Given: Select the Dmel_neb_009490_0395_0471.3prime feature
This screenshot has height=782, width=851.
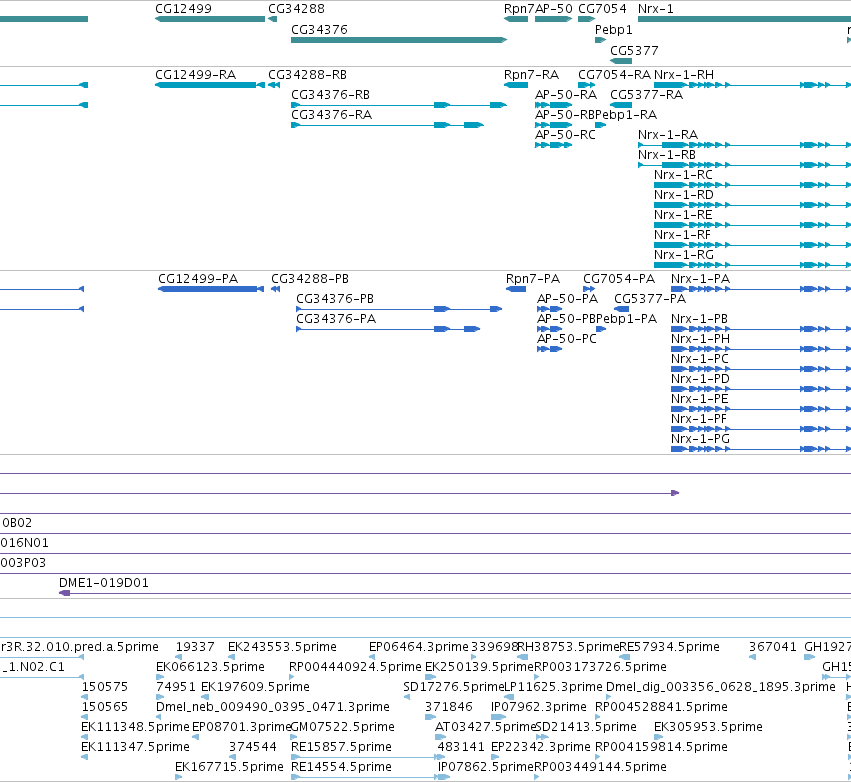Looking at the screenshot, I should tap(272, 708).
